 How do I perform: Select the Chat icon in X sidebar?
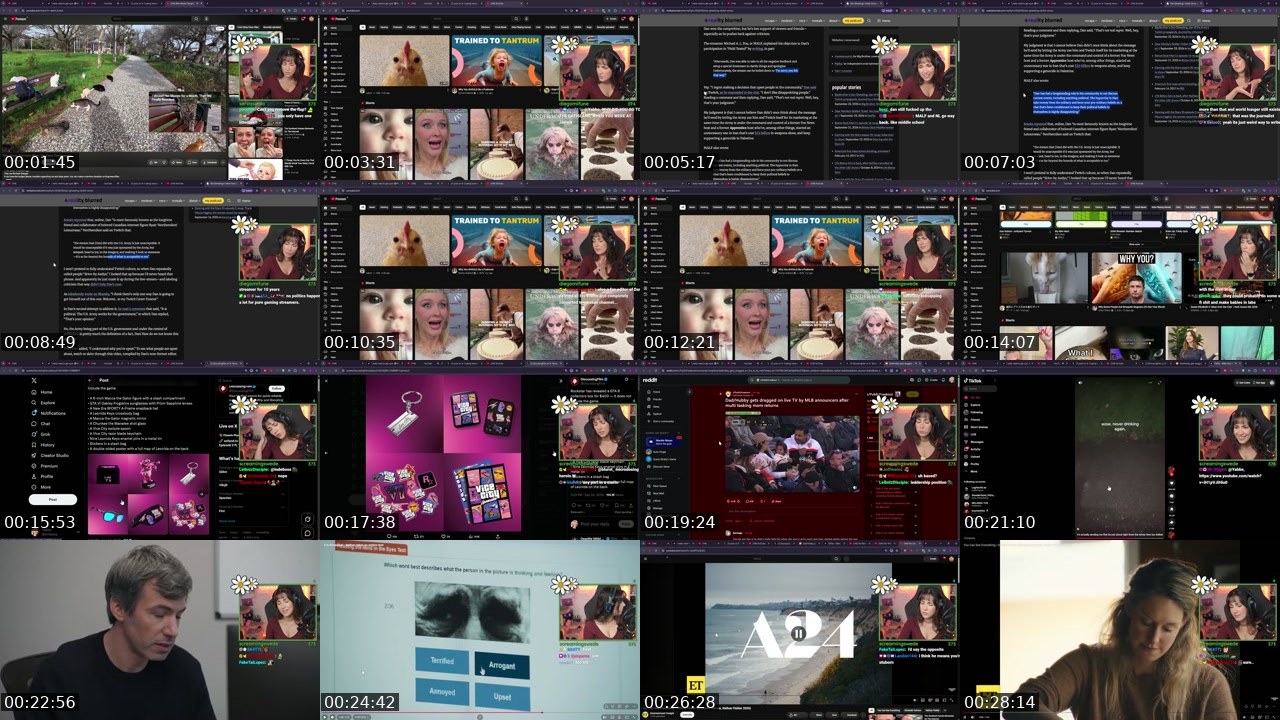(x=33, y=424)
